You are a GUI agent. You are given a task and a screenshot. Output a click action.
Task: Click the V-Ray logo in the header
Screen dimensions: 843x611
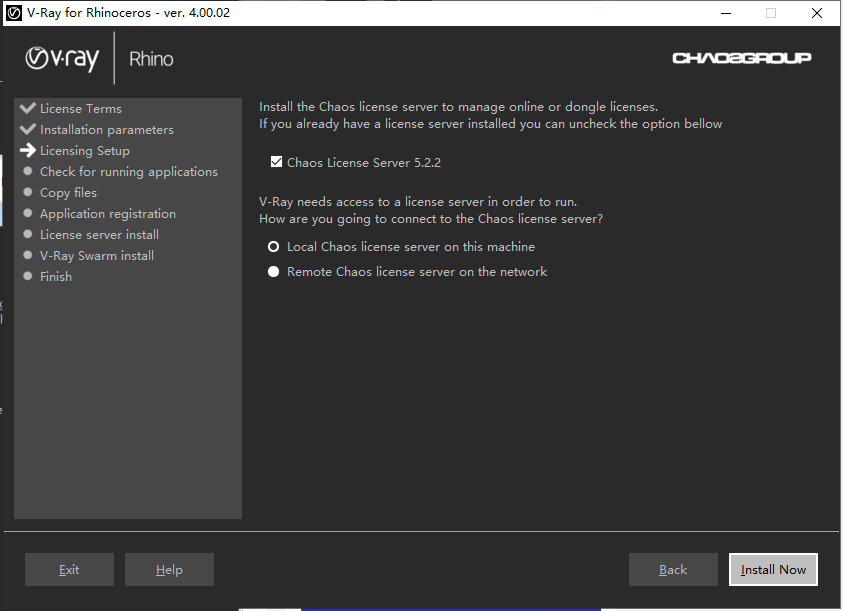tap(62, 59)
